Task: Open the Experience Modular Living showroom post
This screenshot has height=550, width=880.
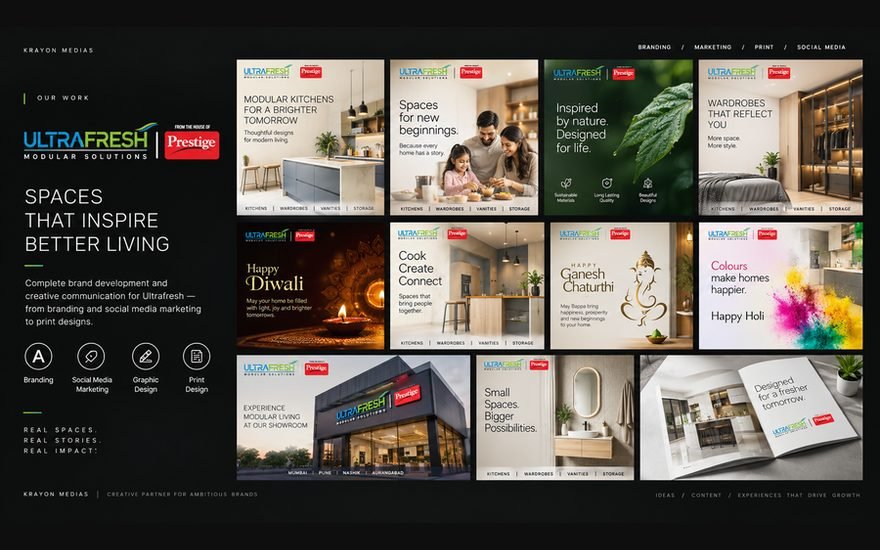Action: 354,418
